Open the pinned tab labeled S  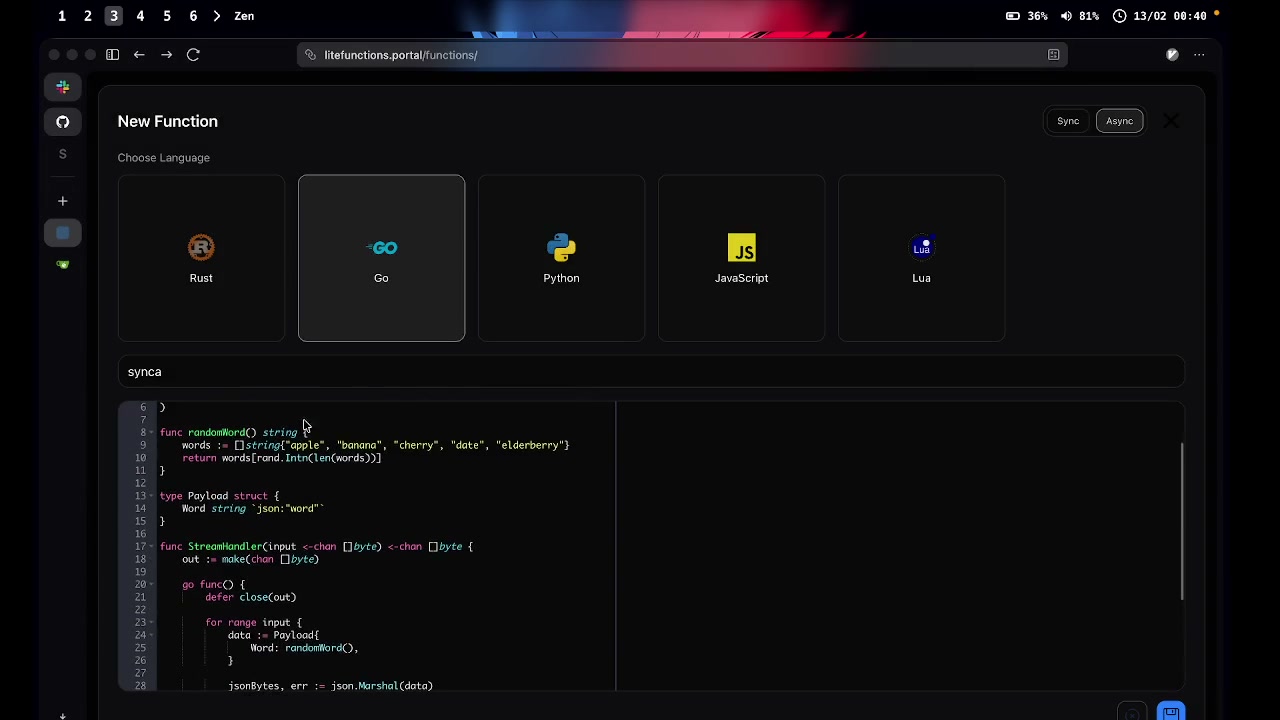[x=63, y=154]
